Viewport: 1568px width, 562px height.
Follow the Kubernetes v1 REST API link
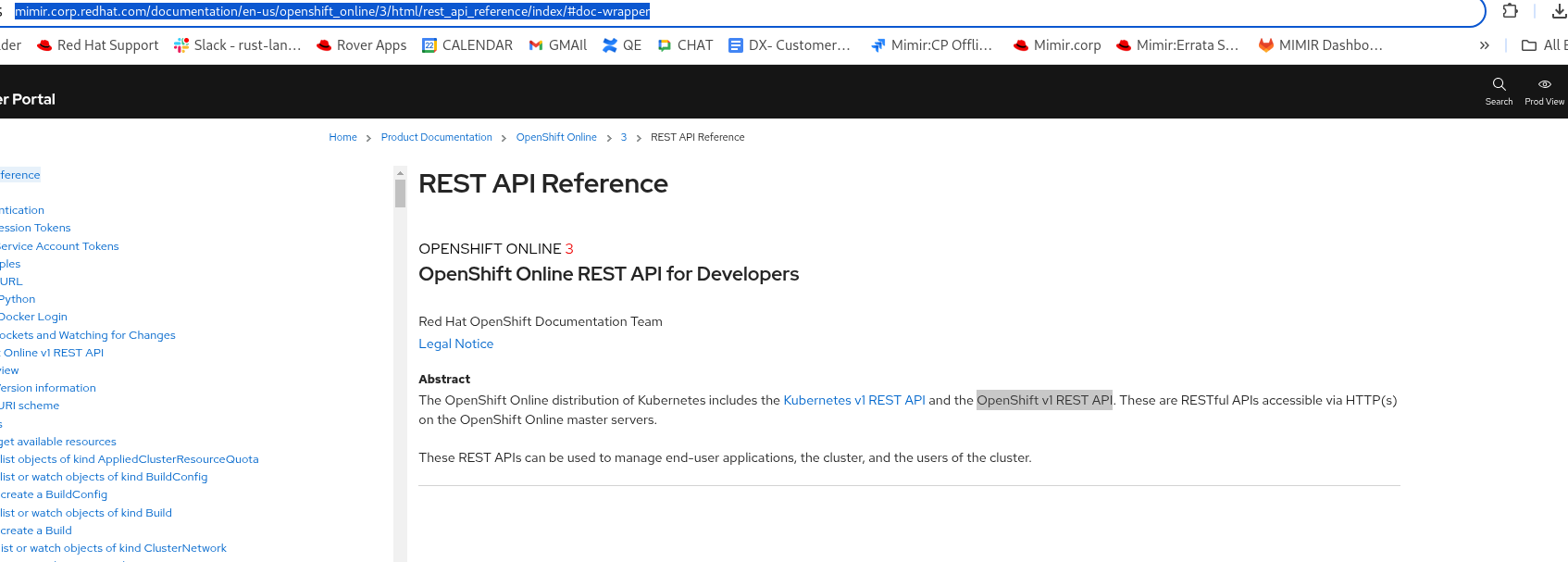click(853, 400)
